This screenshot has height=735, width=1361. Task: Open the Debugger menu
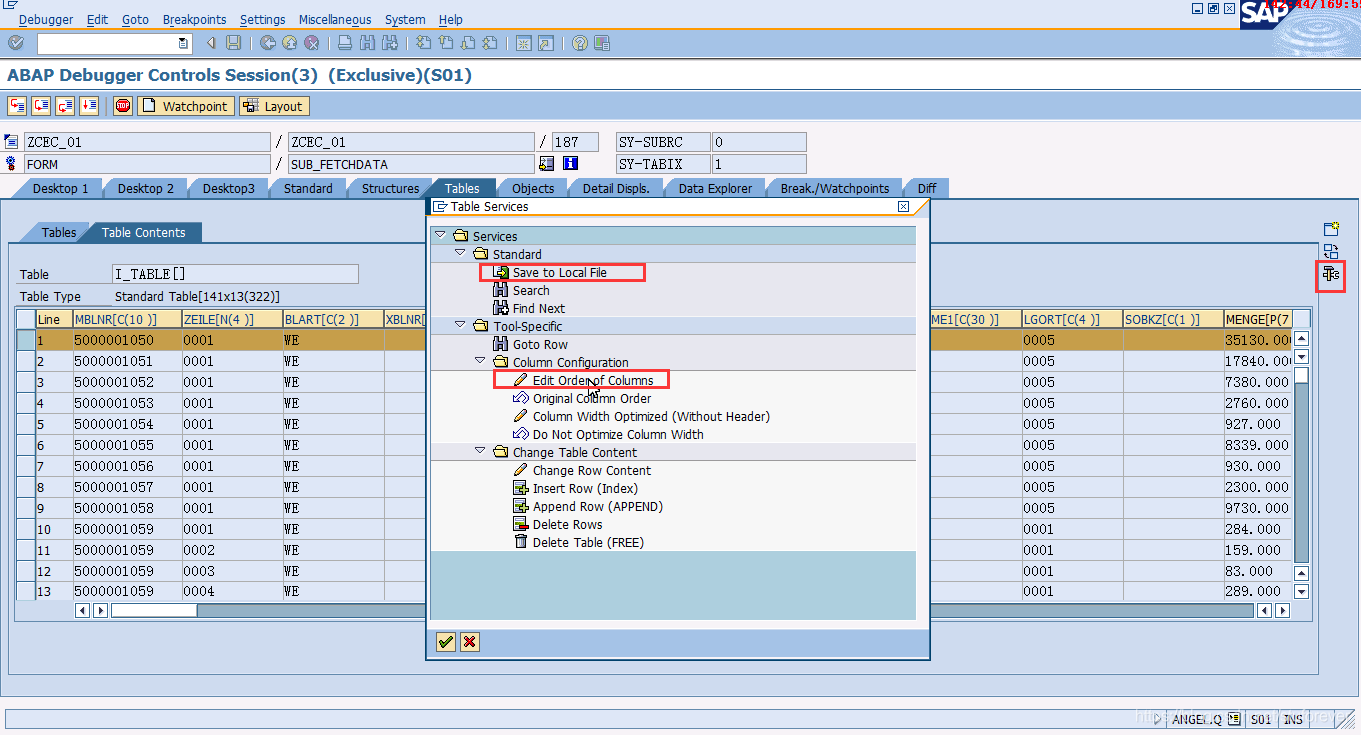46,19
